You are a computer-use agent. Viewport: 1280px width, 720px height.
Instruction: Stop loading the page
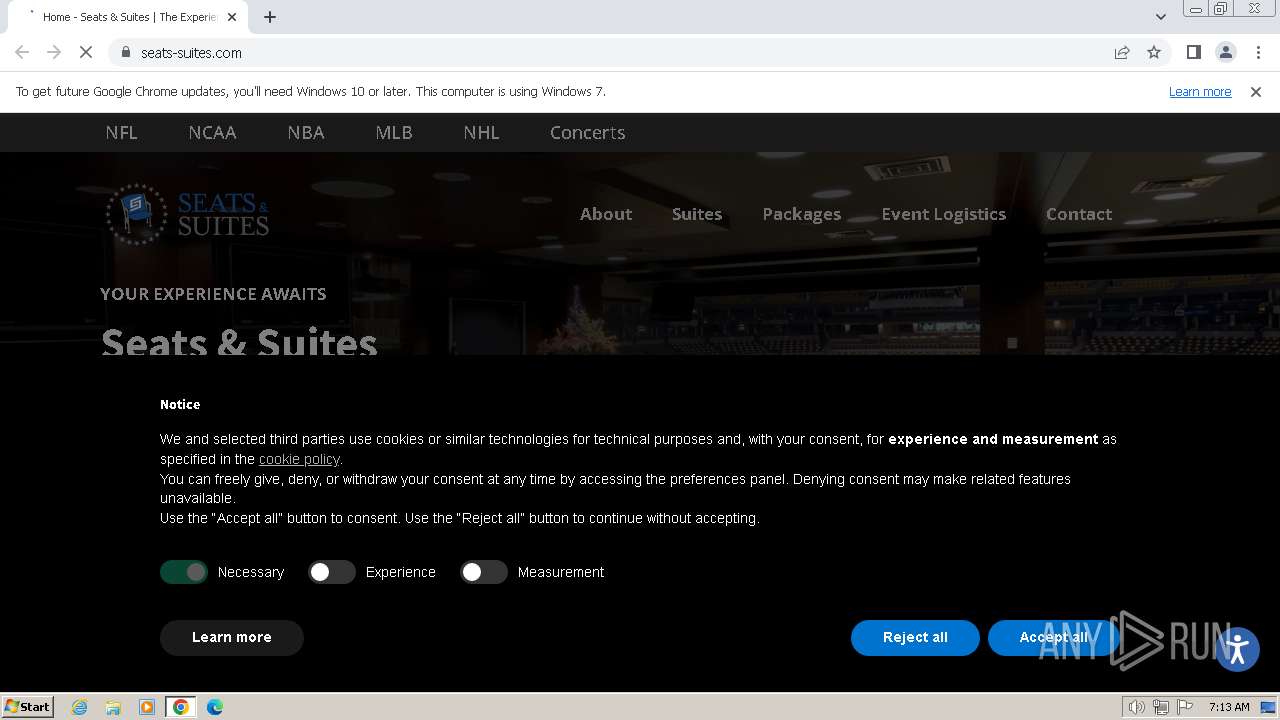tap(86, 53)
